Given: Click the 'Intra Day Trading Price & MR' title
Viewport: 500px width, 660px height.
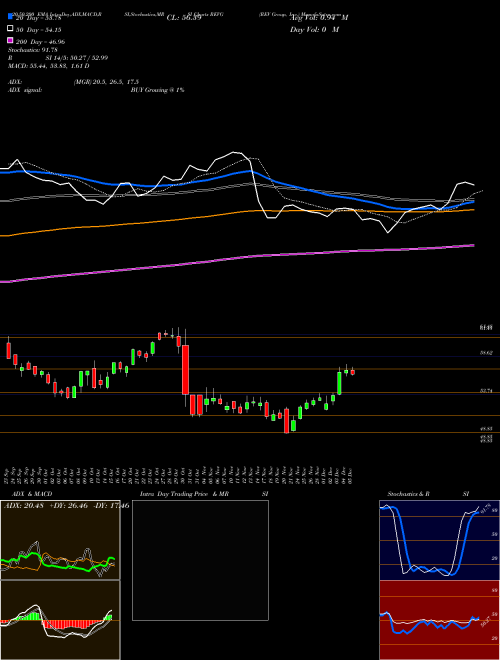Looking at the screenshot, I should tap(184, 494).
